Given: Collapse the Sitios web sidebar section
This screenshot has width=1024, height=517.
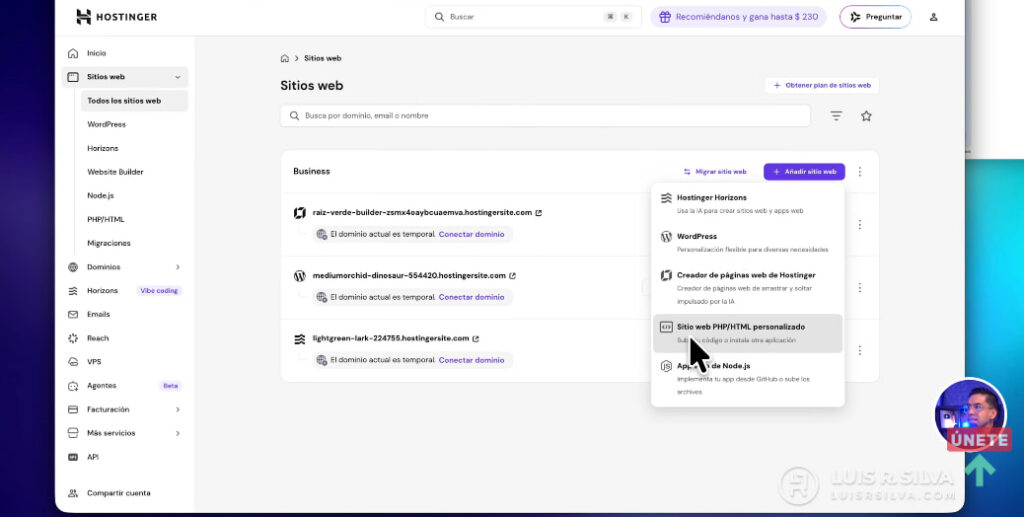Looking at the screenshot, I should [178, 77].
